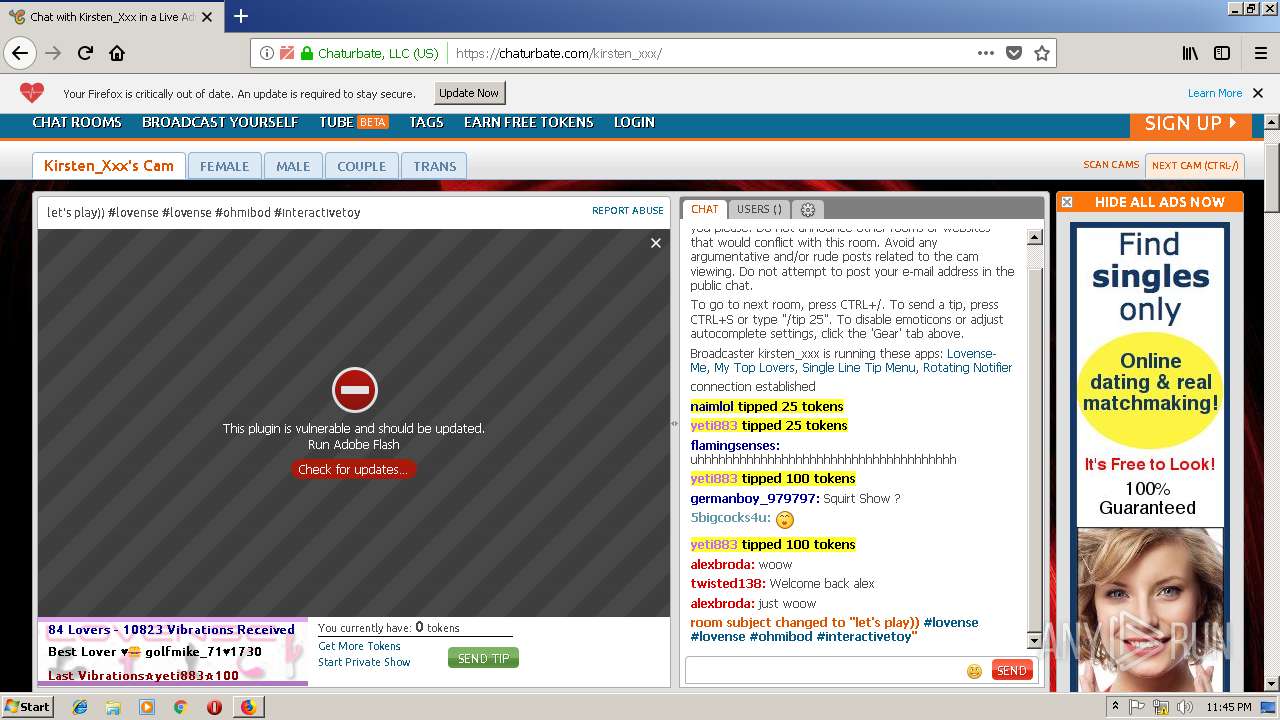Open the TAGS menu item

[x=426, y=122]
